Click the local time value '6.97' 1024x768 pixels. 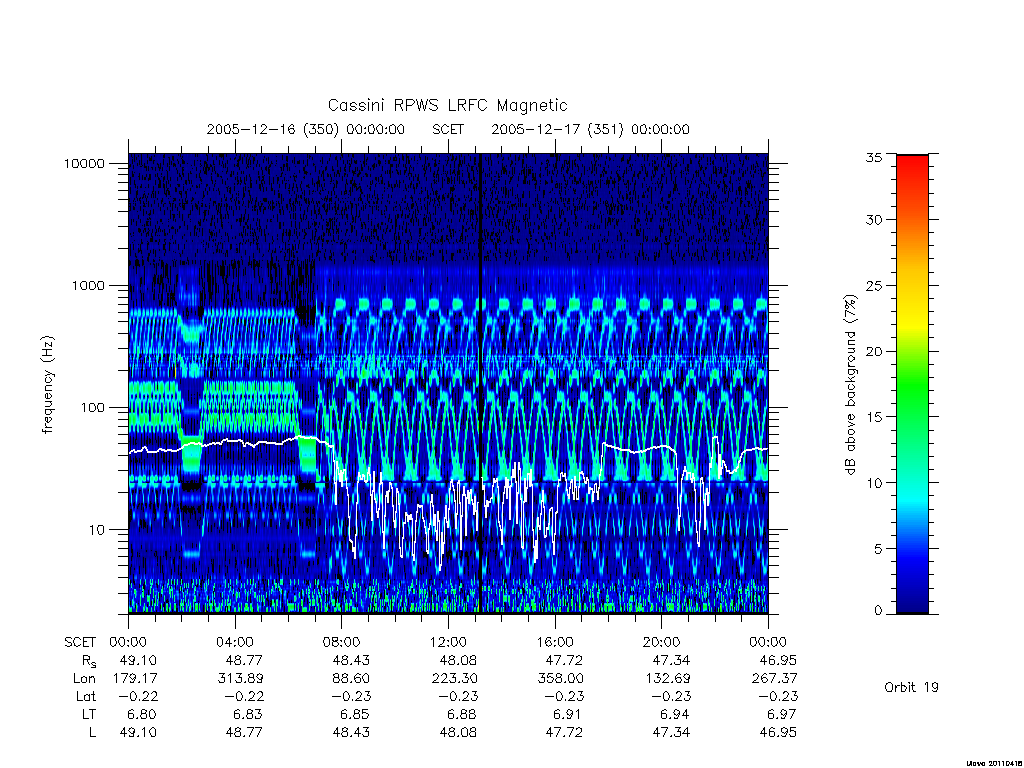click(782, 714)
